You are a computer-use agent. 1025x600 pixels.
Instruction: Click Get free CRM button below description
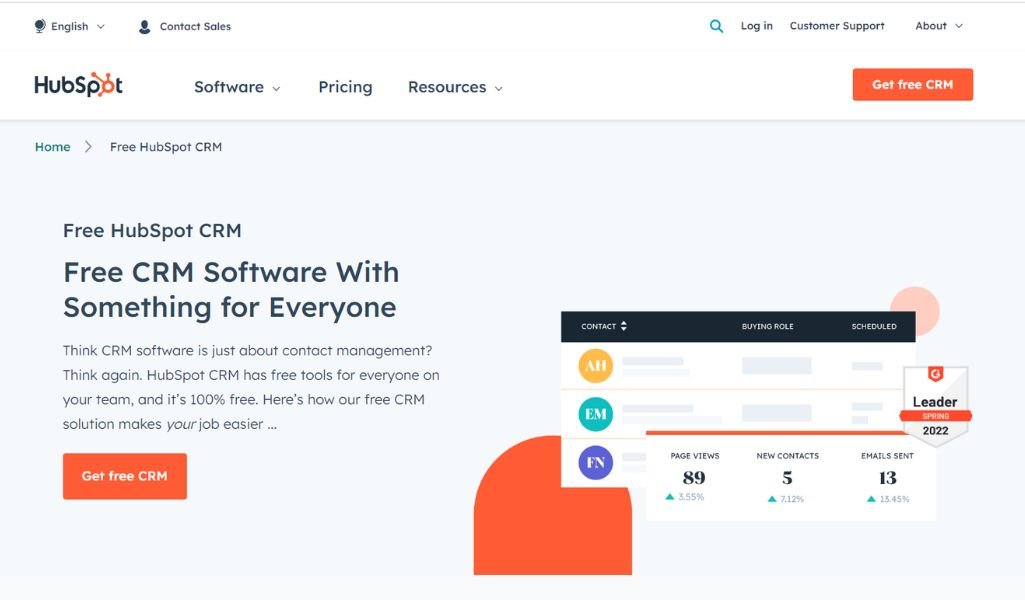(125, 476)
